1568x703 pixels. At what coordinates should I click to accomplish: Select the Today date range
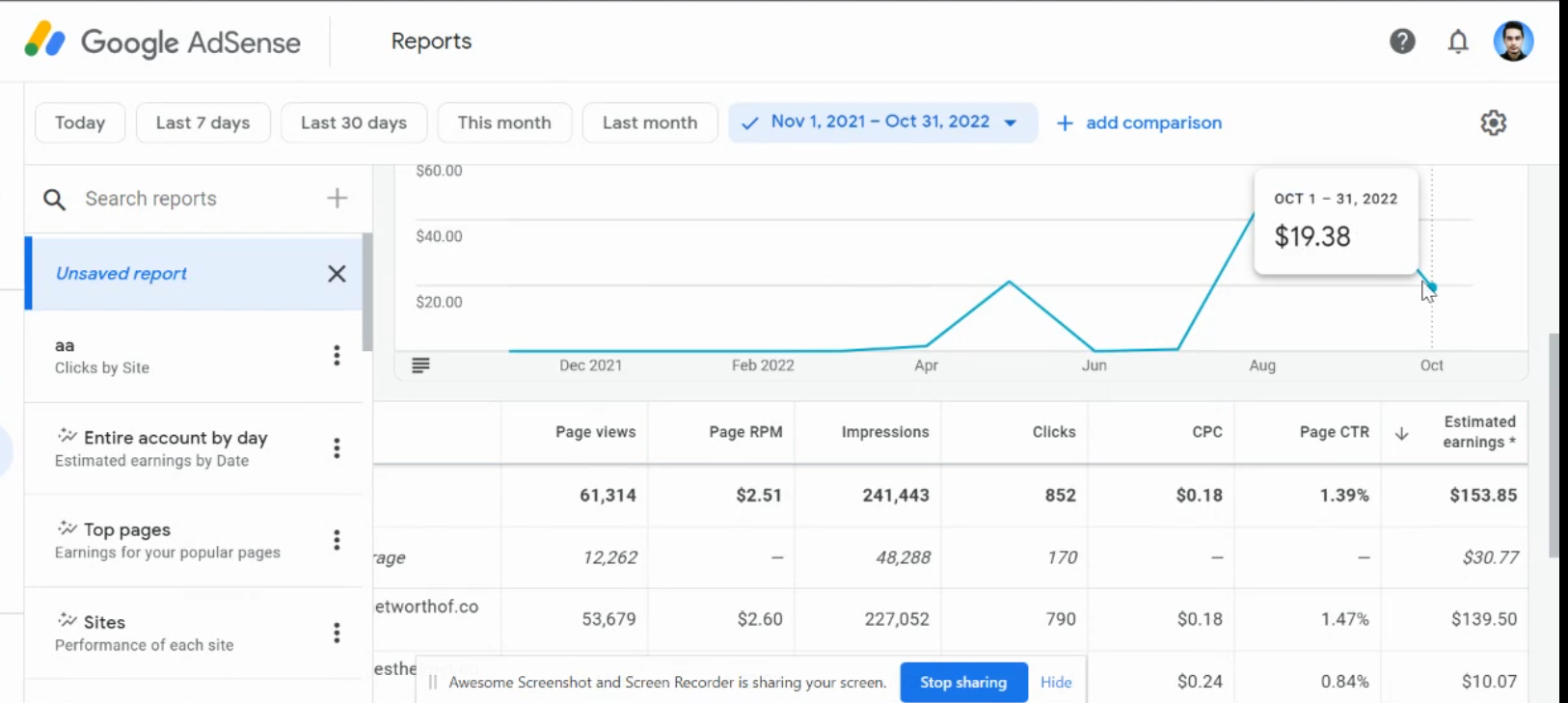[x=80, y=122]
